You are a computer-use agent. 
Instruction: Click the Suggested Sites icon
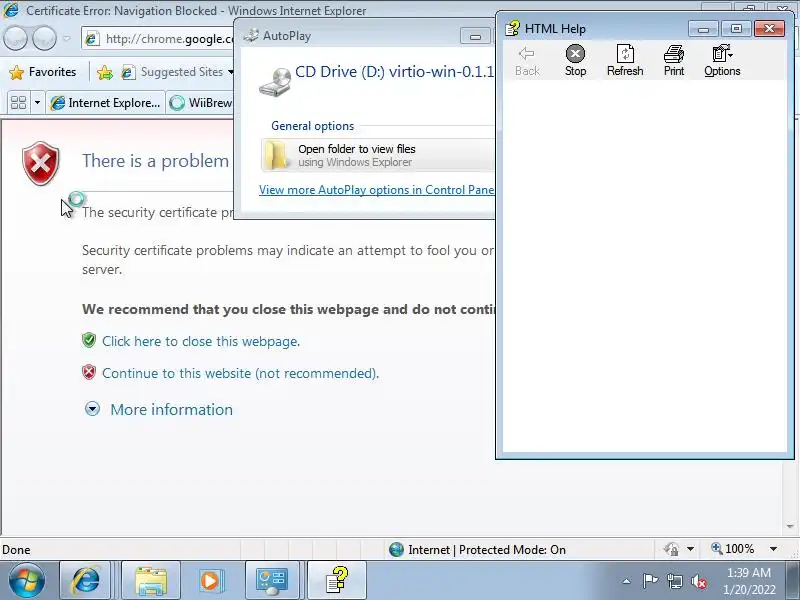(128, 72)
